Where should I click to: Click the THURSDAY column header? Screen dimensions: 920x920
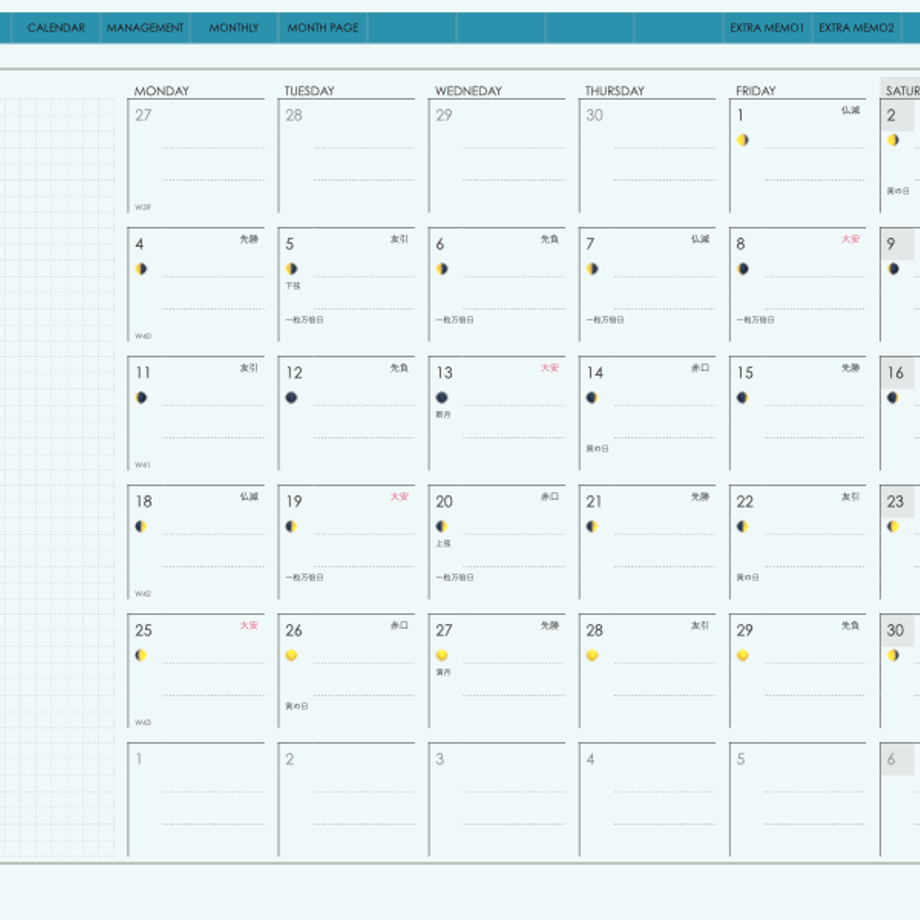point(615,91)
